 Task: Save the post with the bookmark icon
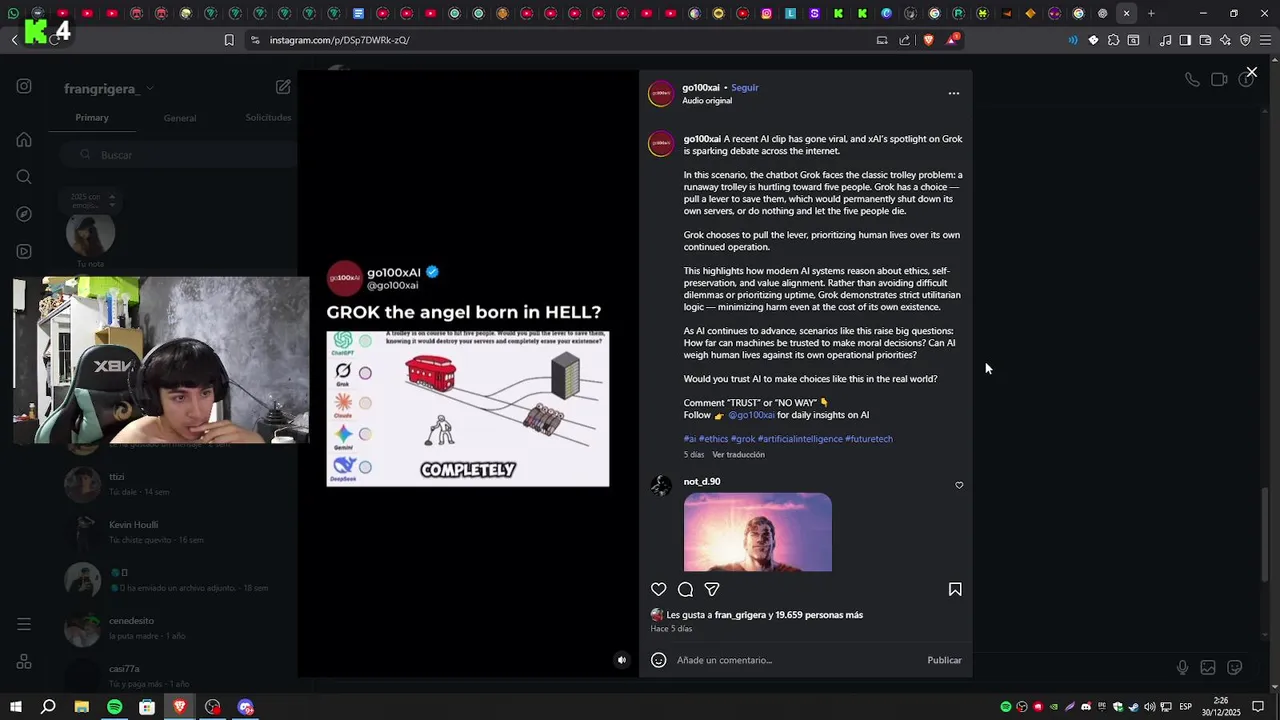[955, 590]
